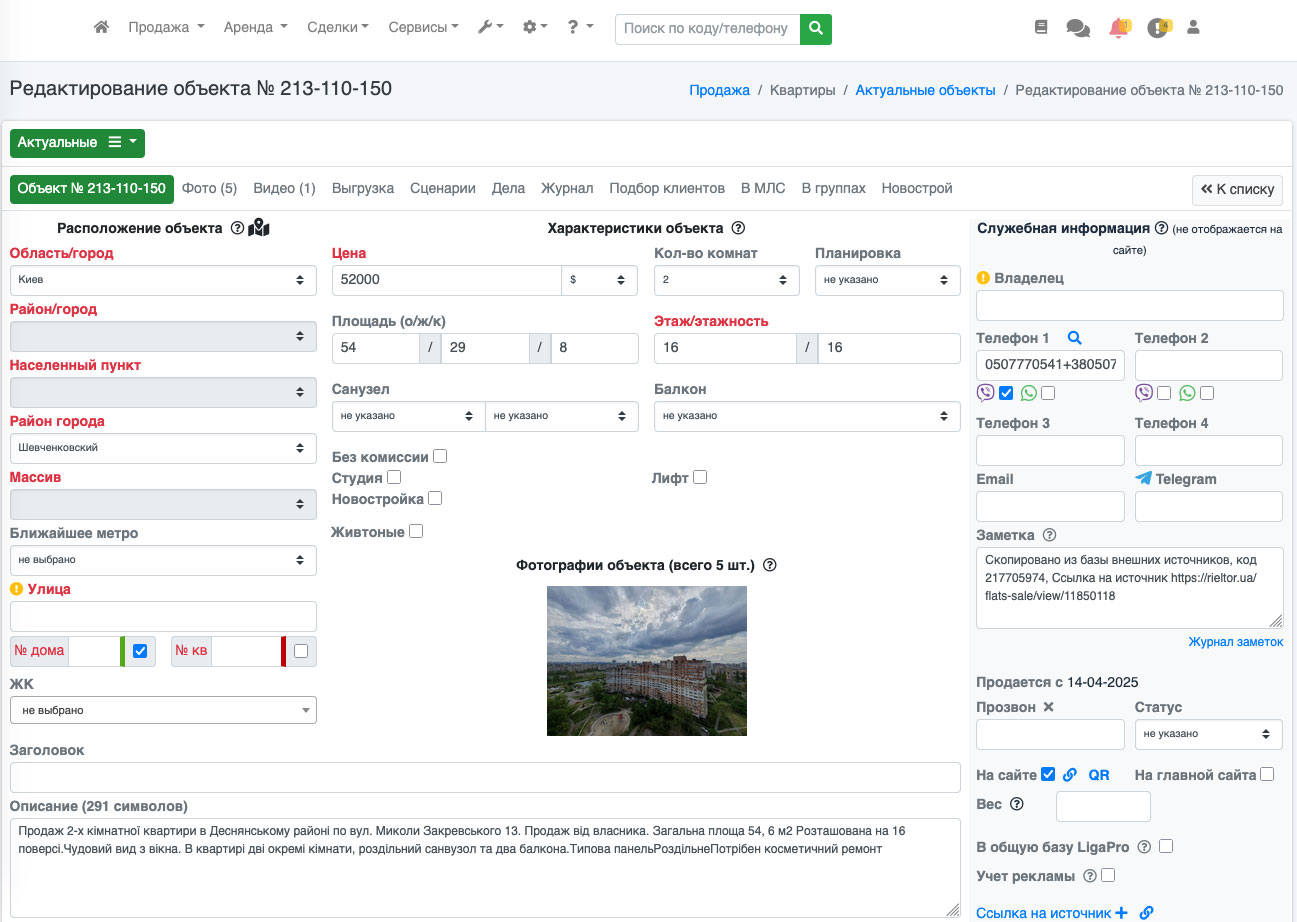Toggle the Лифт checkbox
The image size is (1297, 922).
click(x=700, y=477)
